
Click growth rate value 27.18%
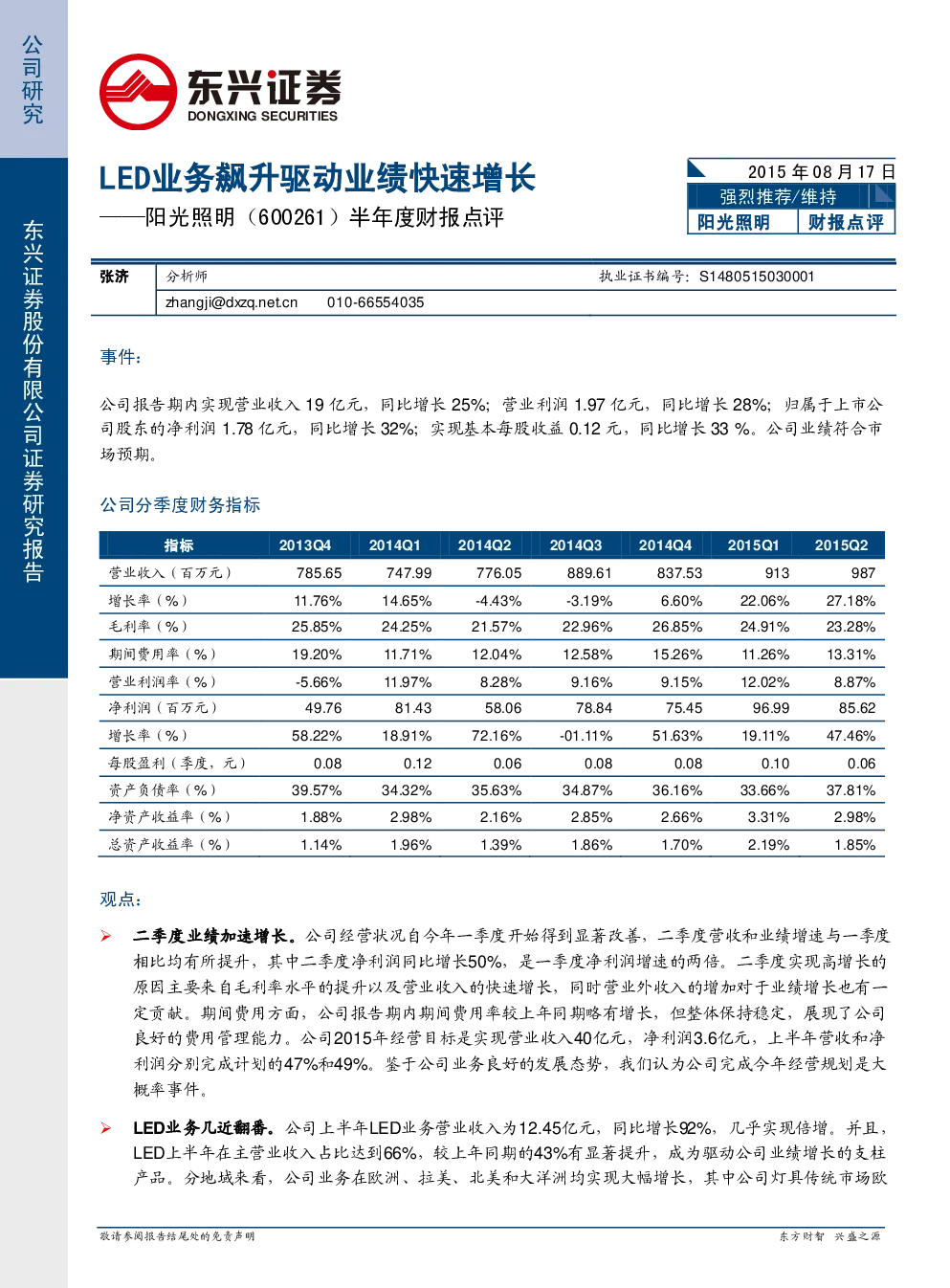point(851,601)
